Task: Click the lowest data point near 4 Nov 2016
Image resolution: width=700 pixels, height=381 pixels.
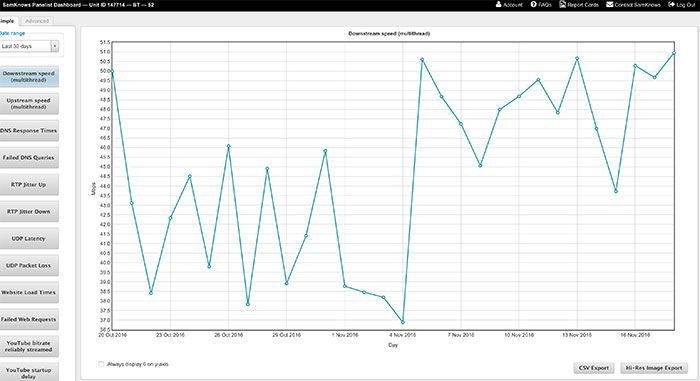Action: point(403,322)
